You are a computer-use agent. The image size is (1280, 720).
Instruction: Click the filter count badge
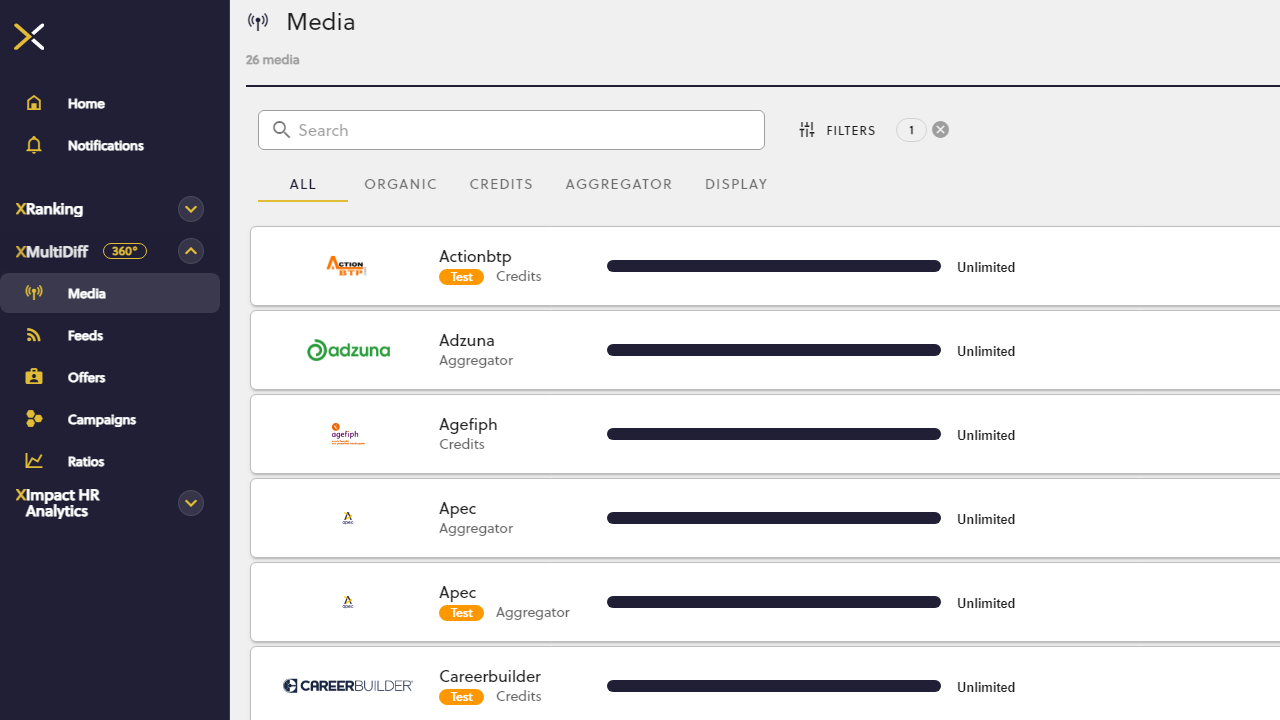(911, 130)
